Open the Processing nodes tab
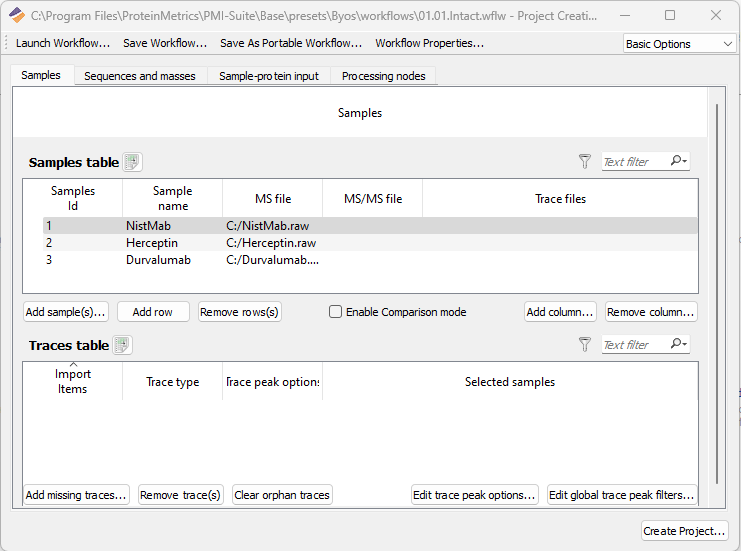The height and width of the screenshot is (551, 741). (383, 76)
